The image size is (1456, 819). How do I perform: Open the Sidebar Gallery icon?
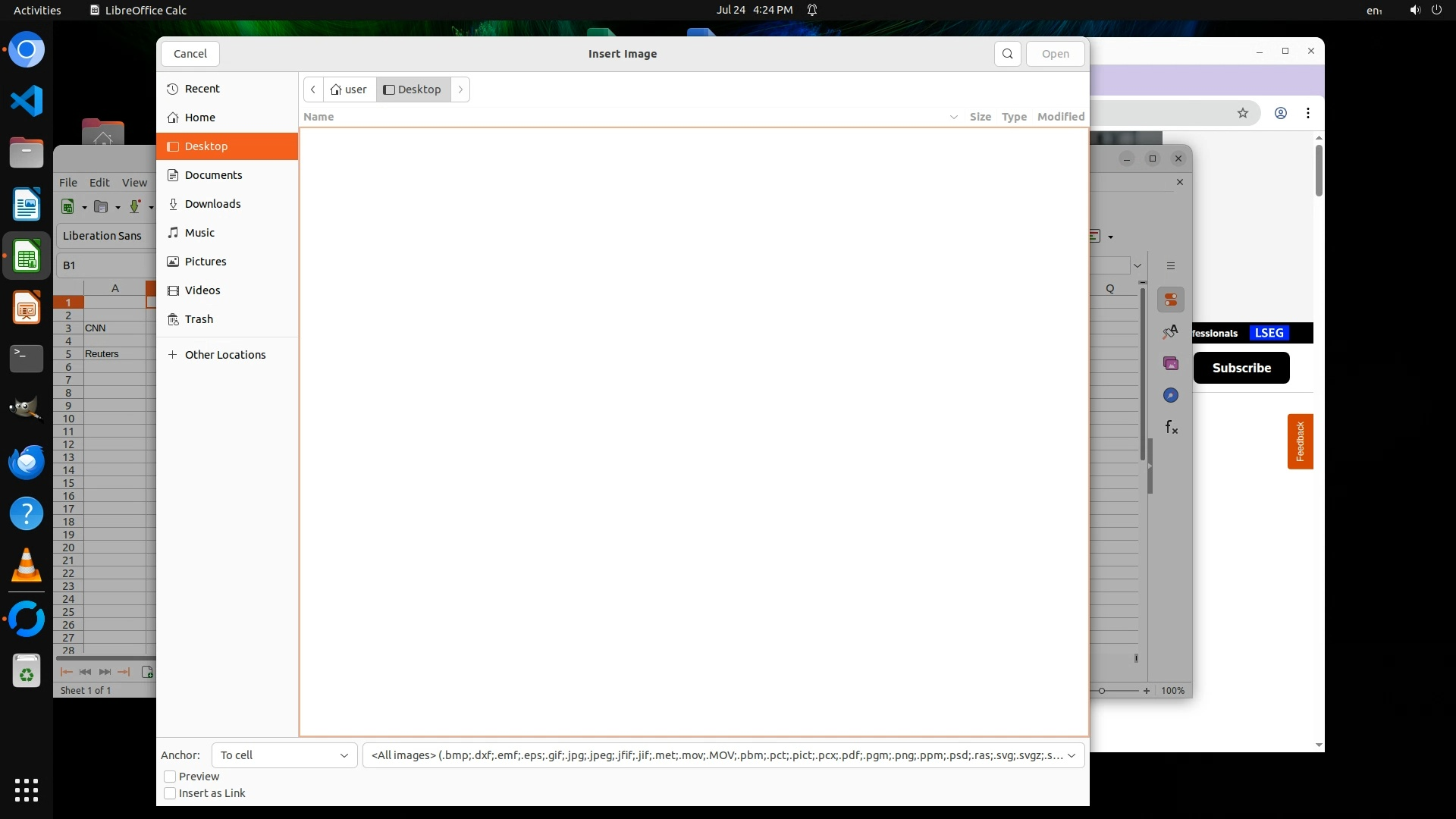1171,364
